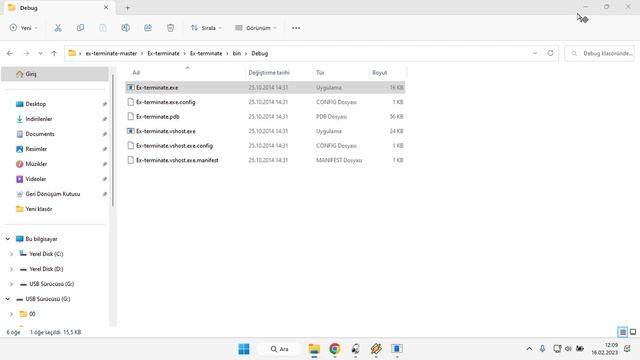Select the Ex-terminate.exe file

[x=265, y=87]
